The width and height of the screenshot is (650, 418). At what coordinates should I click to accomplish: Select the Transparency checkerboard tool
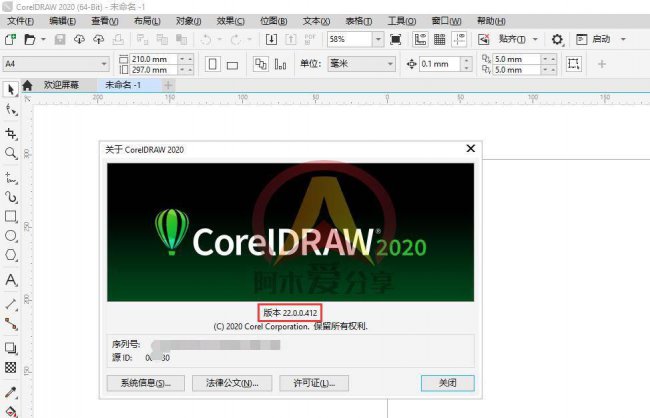11,367
